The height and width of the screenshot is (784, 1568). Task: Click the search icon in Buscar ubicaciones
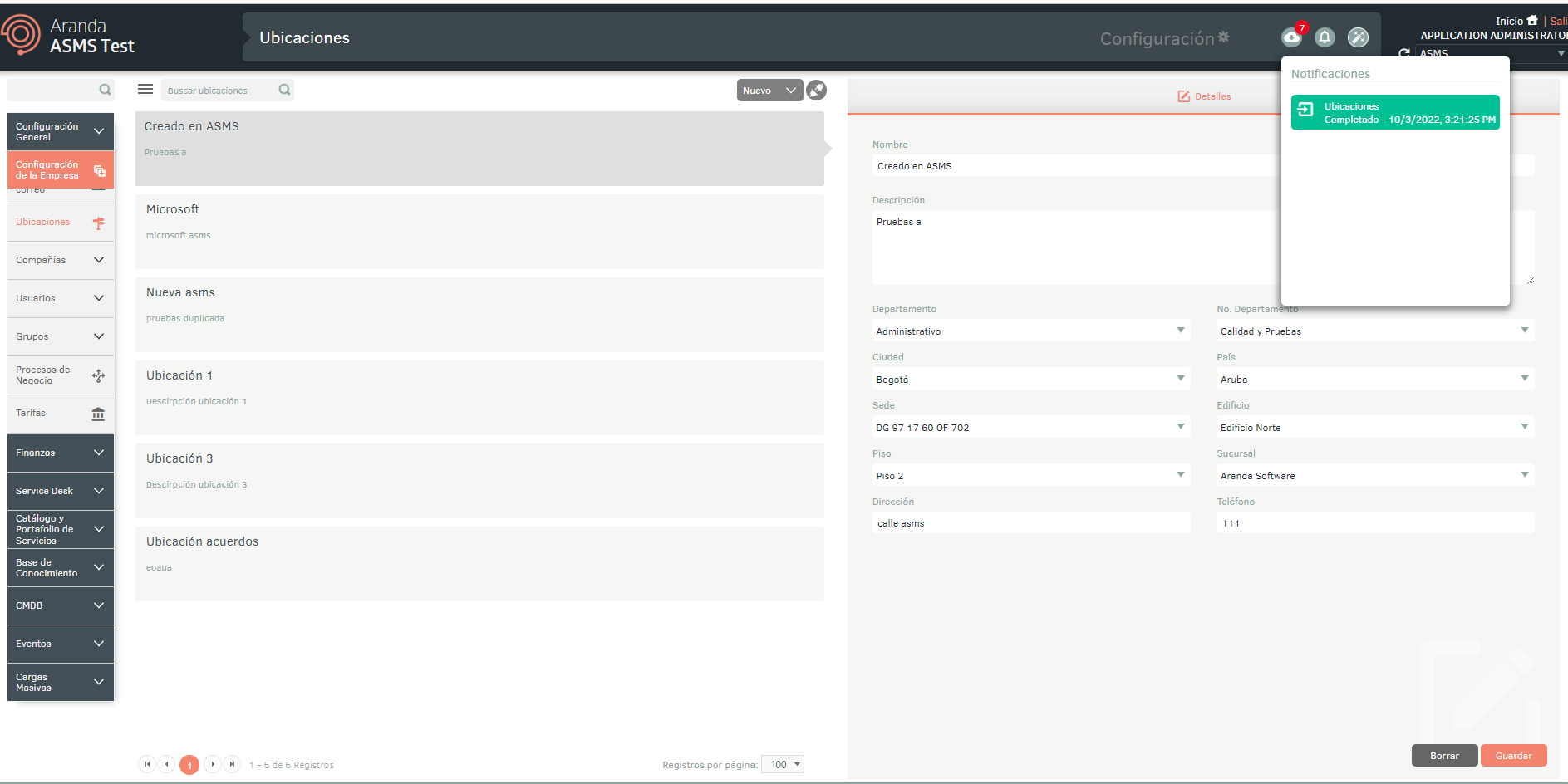pyautogui.click(x=284, y=90)
